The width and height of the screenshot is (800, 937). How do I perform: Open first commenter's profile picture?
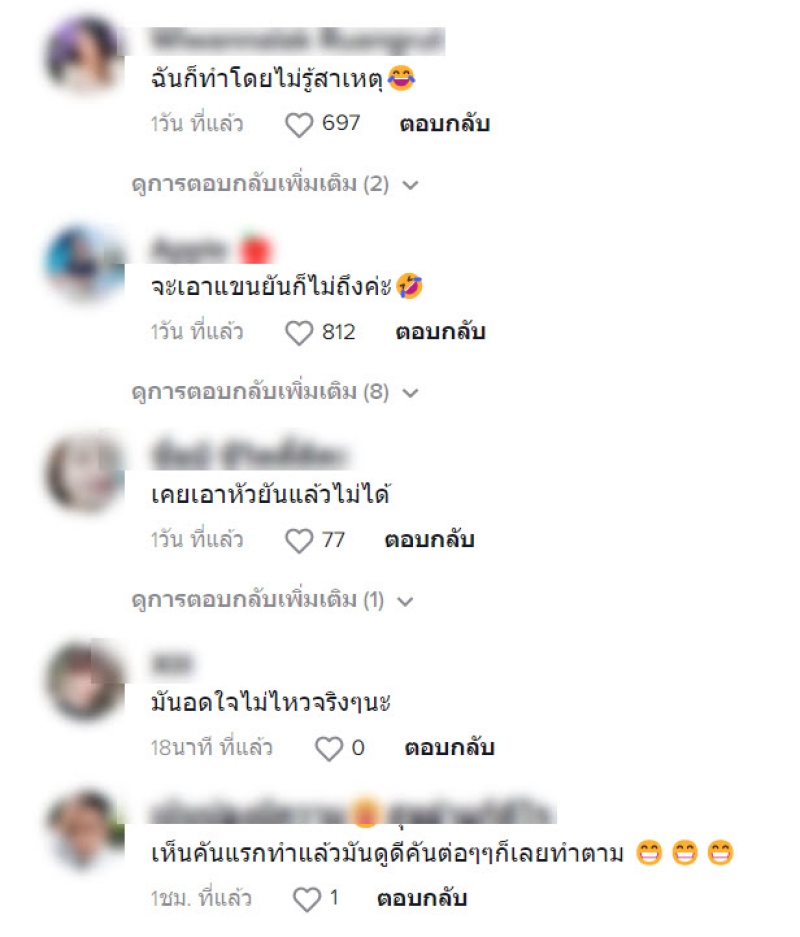[84, 56]
